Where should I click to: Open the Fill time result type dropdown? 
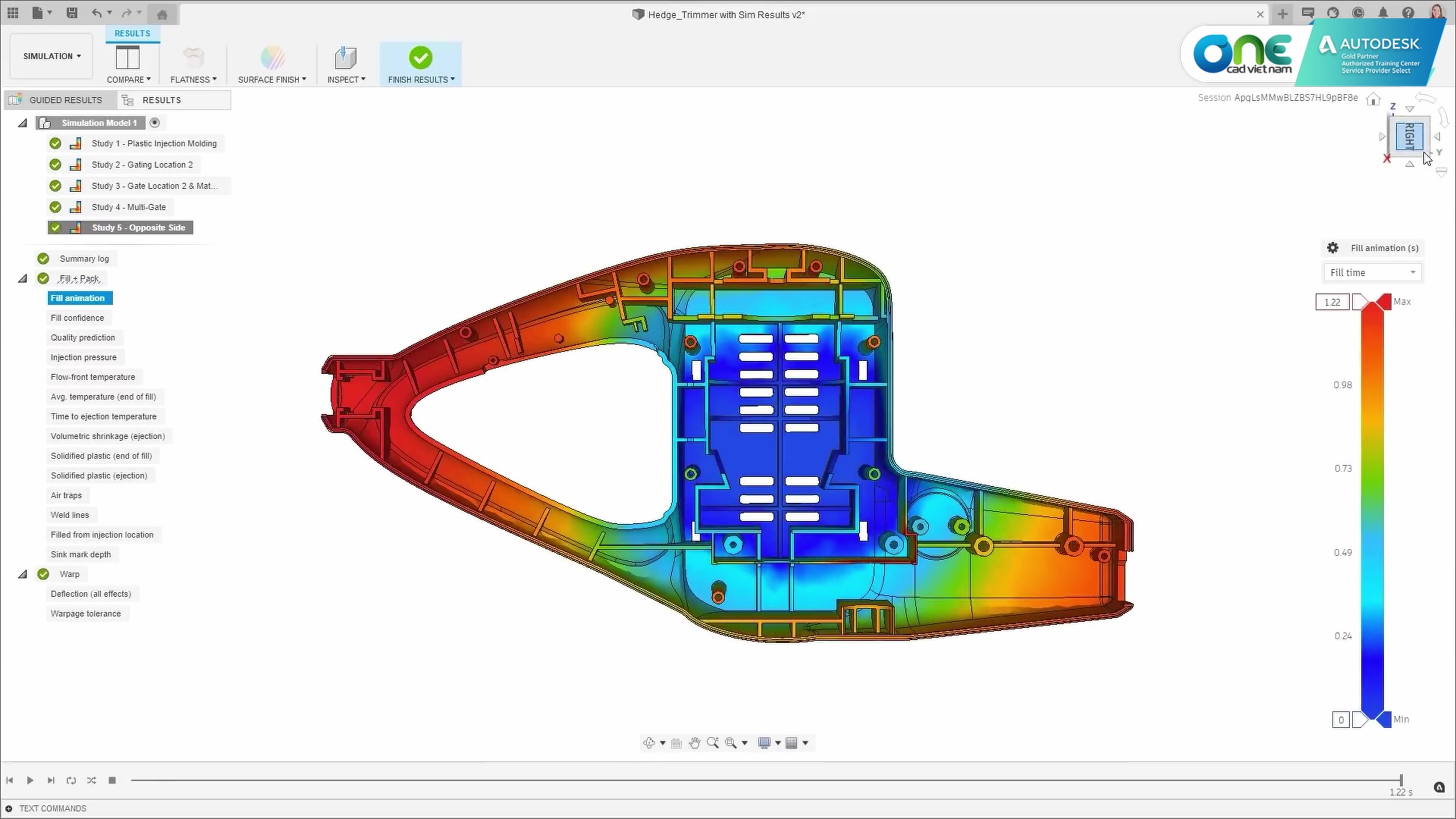[1372, 272]
